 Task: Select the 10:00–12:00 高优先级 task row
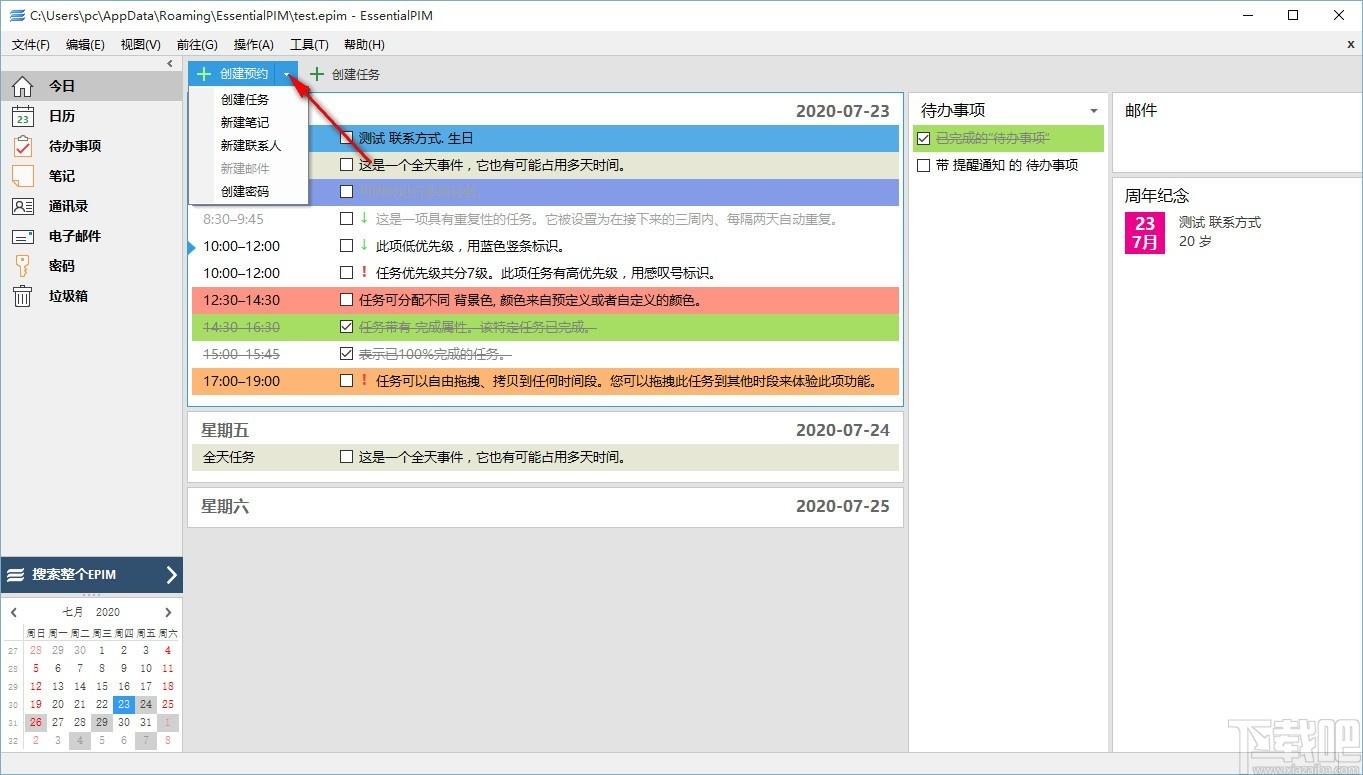(545, 273)
